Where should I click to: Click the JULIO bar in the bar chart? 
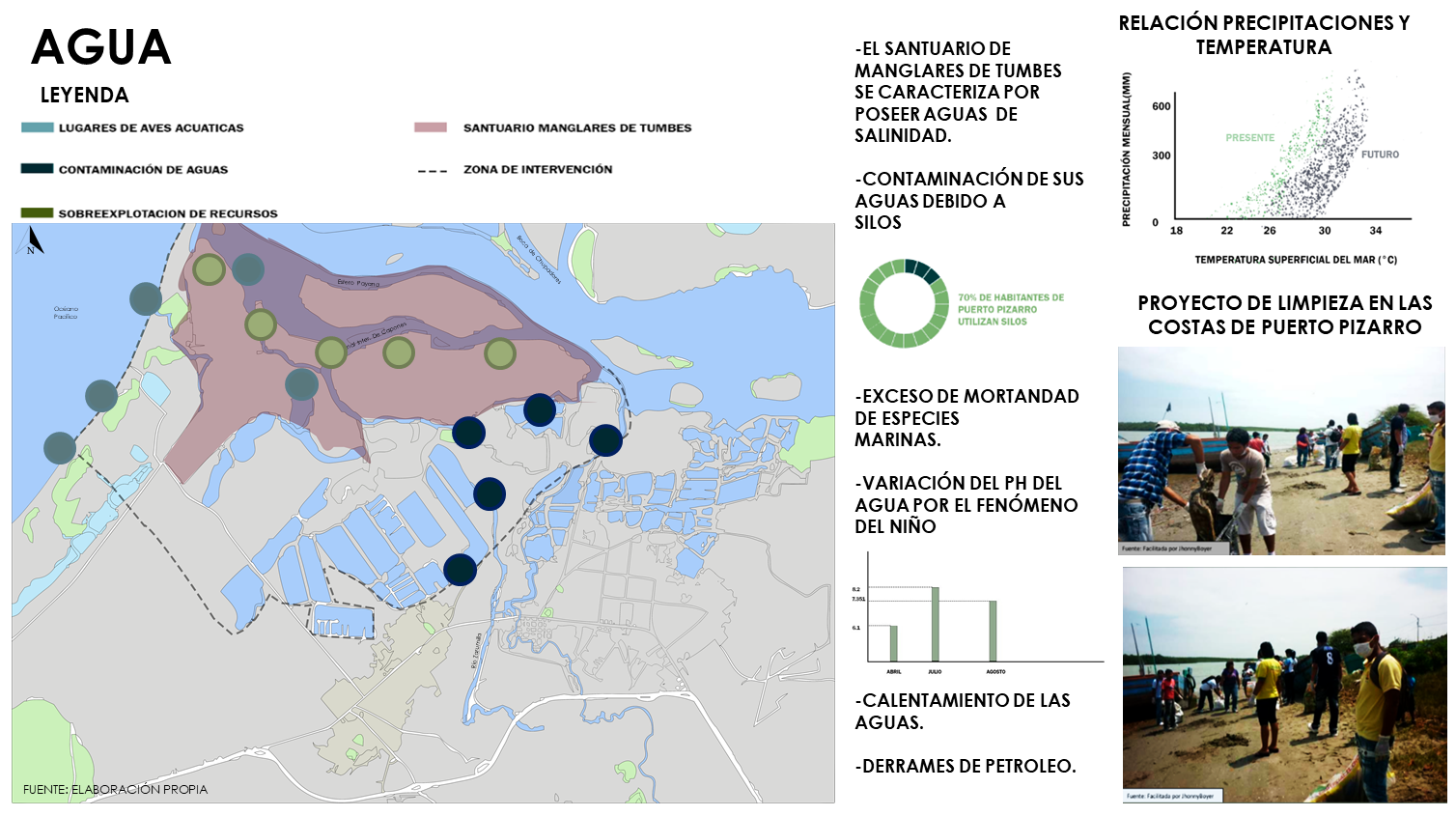tap(935, 624)
